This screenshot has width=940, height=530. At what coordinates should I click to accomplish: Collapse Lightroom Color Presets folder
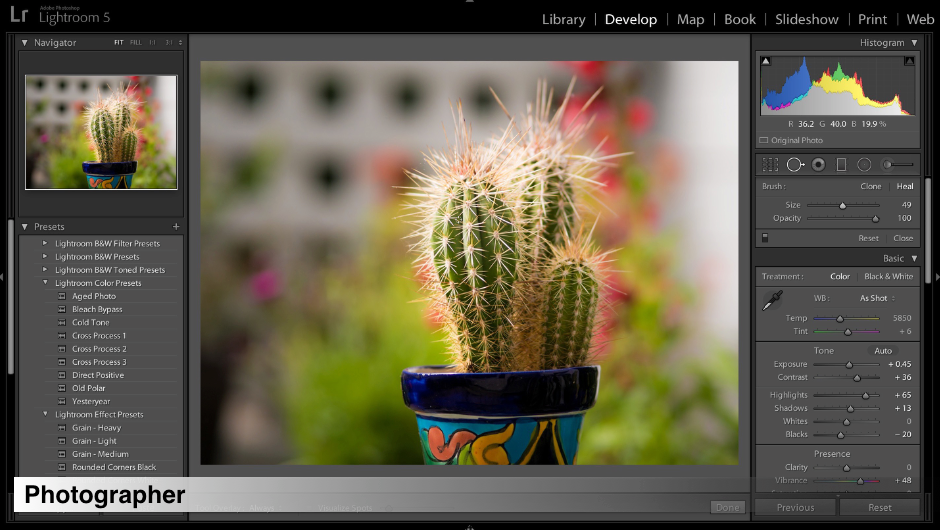pos(45,282)
